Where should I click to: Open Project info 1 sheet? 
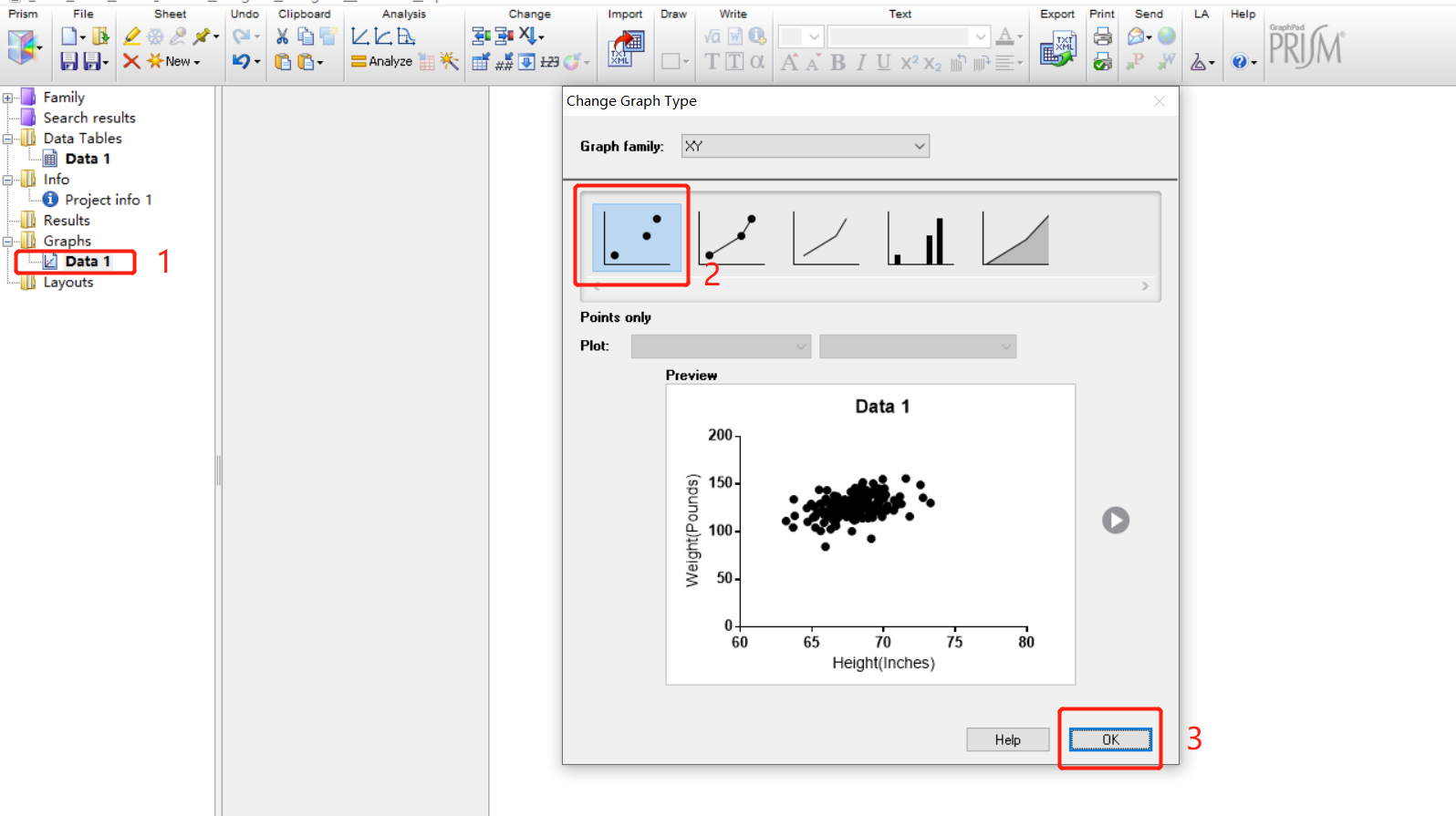[108, 200]
